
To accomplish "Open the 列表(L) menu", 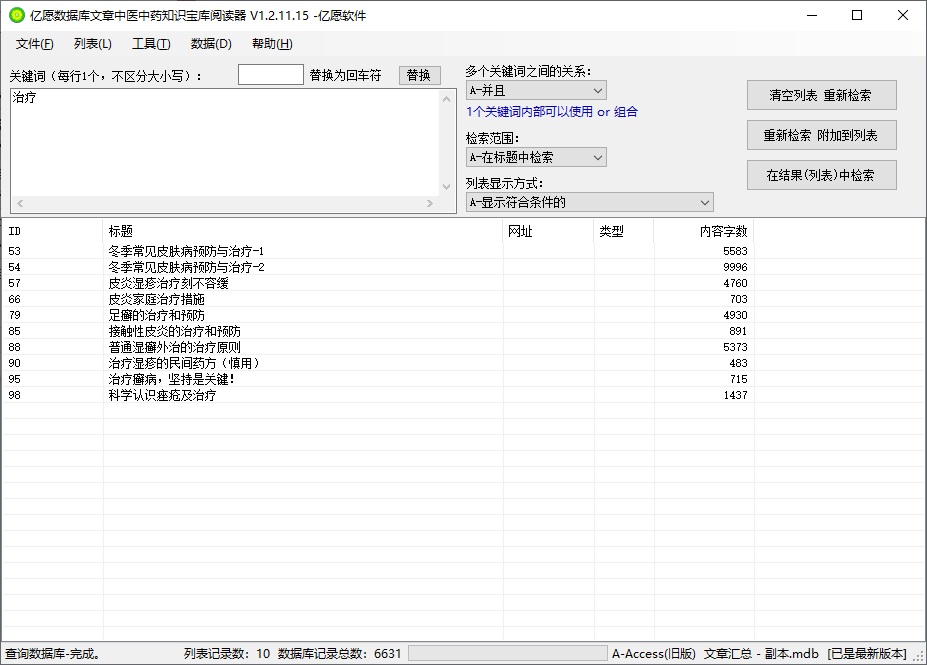I will pyautogui.click(x=92, y=44).
